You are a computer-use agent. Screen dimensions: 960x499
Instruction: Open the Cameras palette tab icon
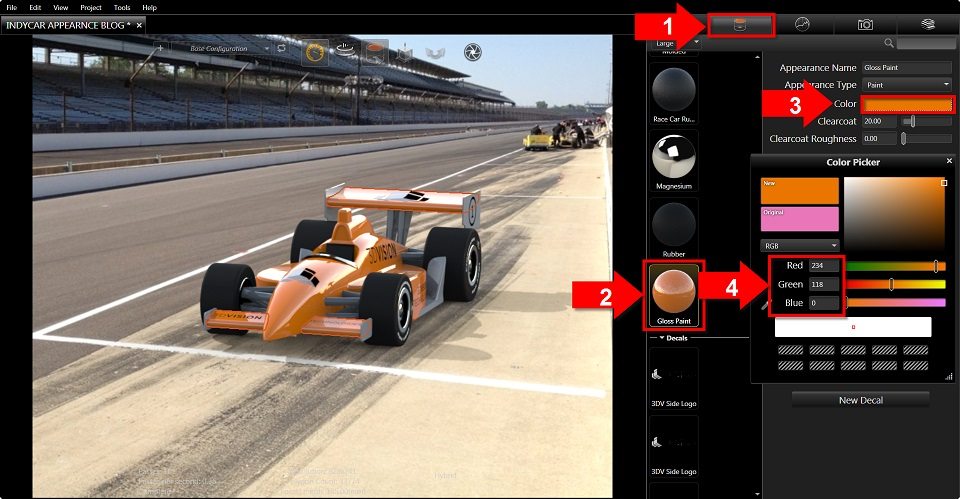click(x=865, y=24)
